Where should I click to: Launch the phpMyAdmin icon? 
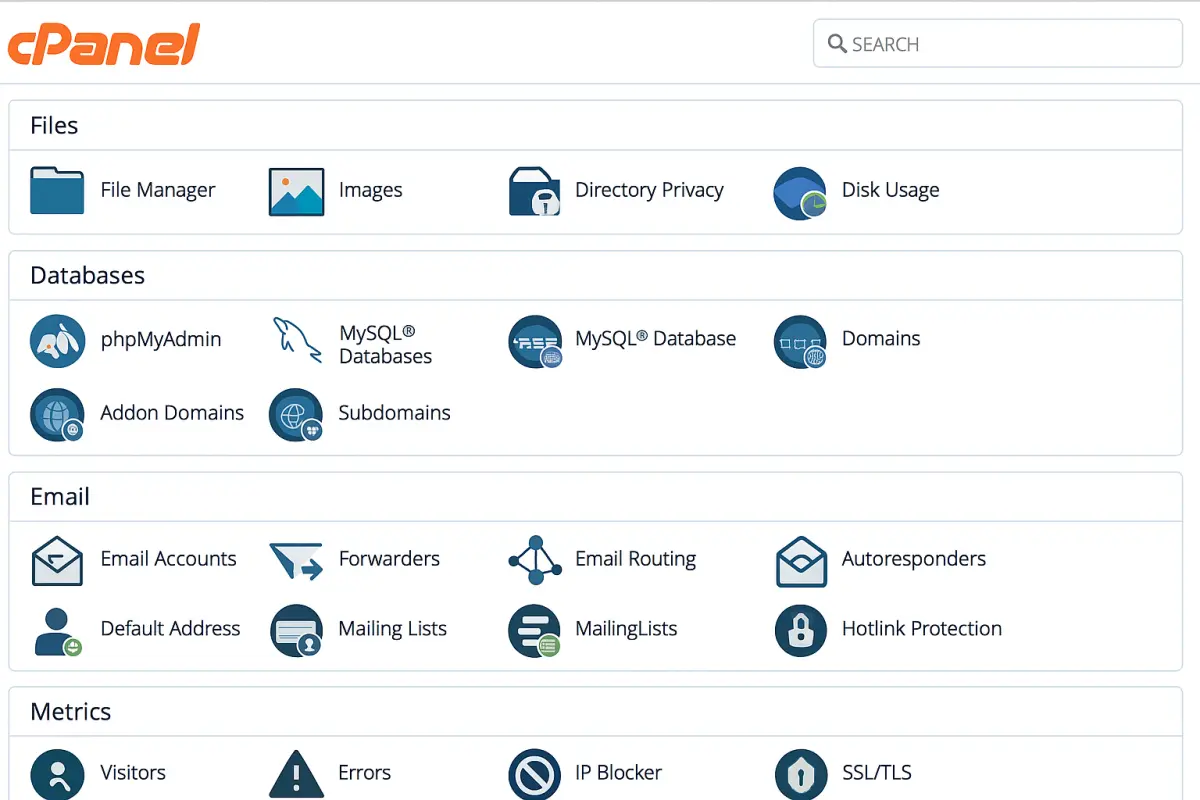click(x=57, y=340)
